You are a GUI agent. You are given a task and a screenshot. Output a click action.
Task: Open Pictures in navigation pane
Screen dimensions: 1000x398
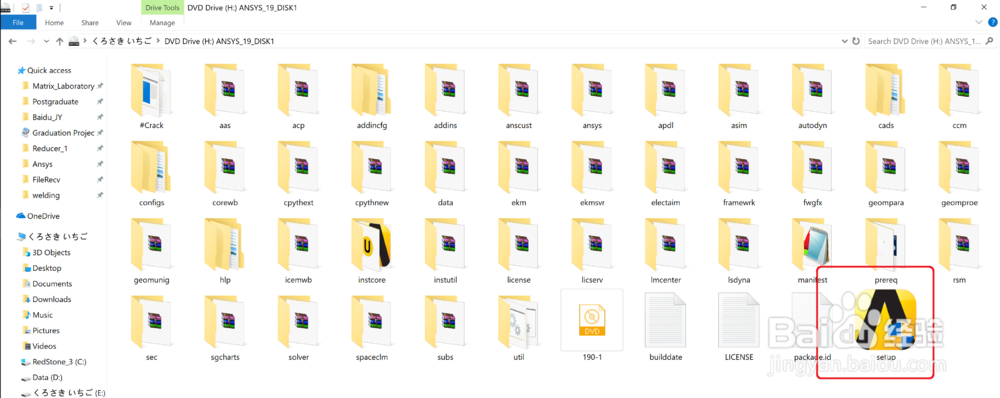46,330
